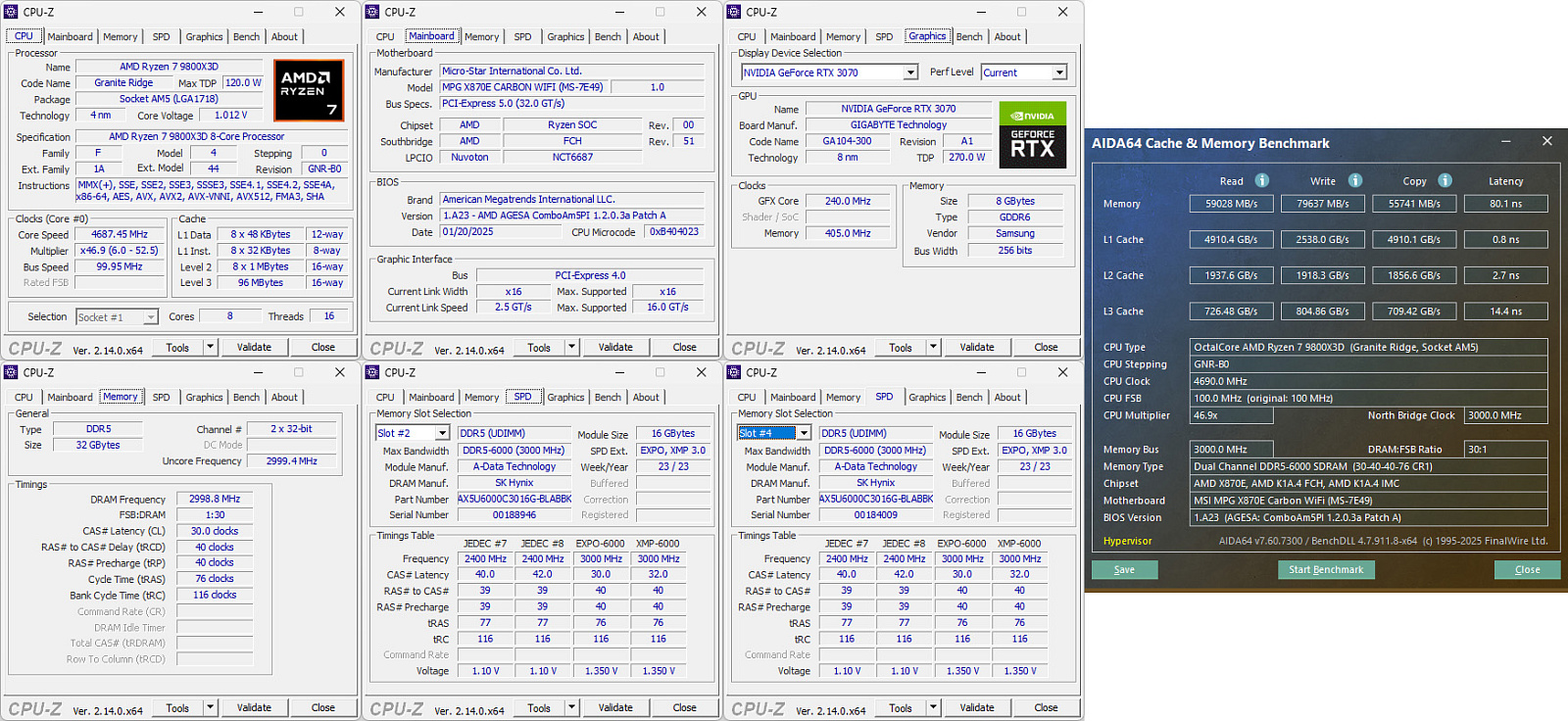
Task: Start Benchmark in AIDA64
Action: pos(1326,570)
